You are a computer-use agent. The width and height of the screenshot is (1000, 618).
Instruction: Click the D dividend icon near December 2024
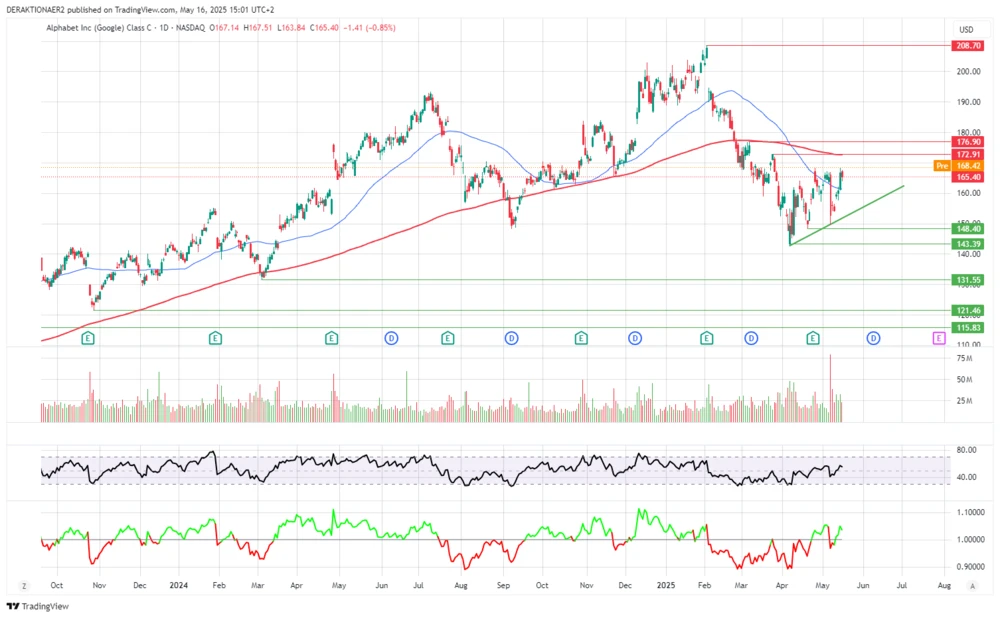click(634, 338)
